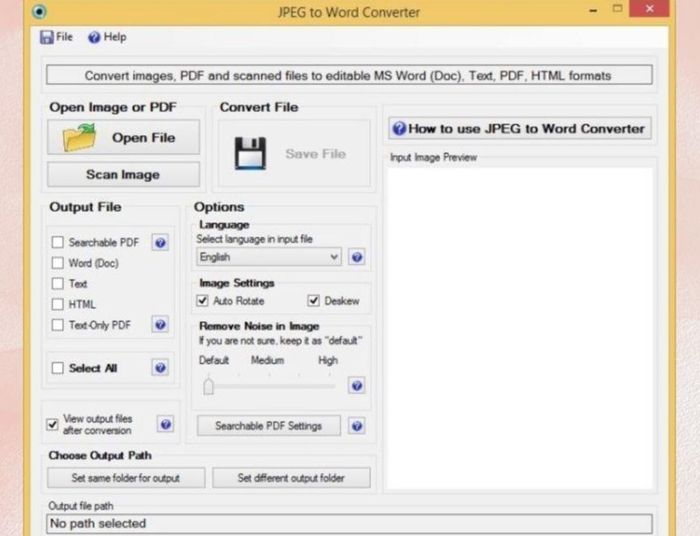The image size is (700, 536).
Task: Click help icon next to Searchable PDF
Action: click(x=160, y=243)
